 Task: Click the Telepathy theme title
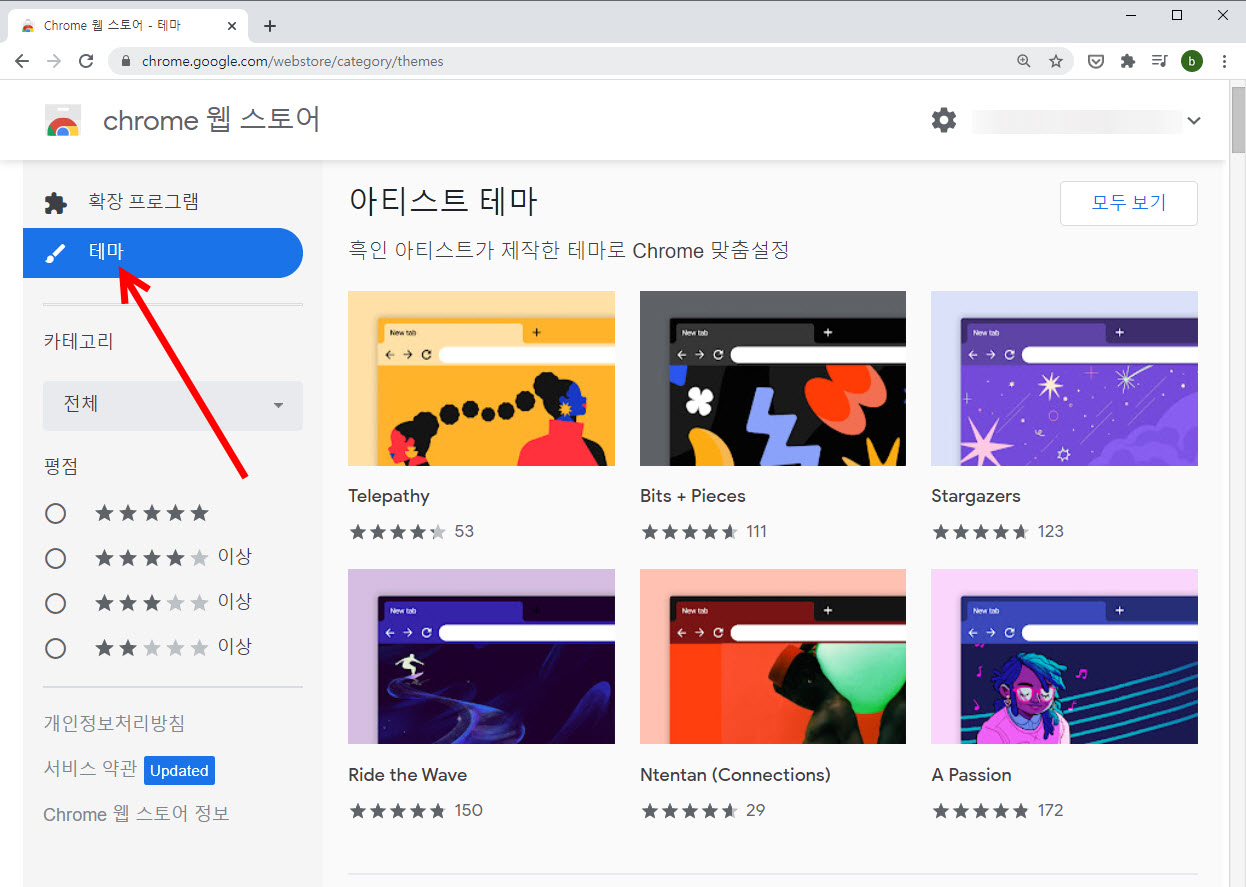click(389, 496)
